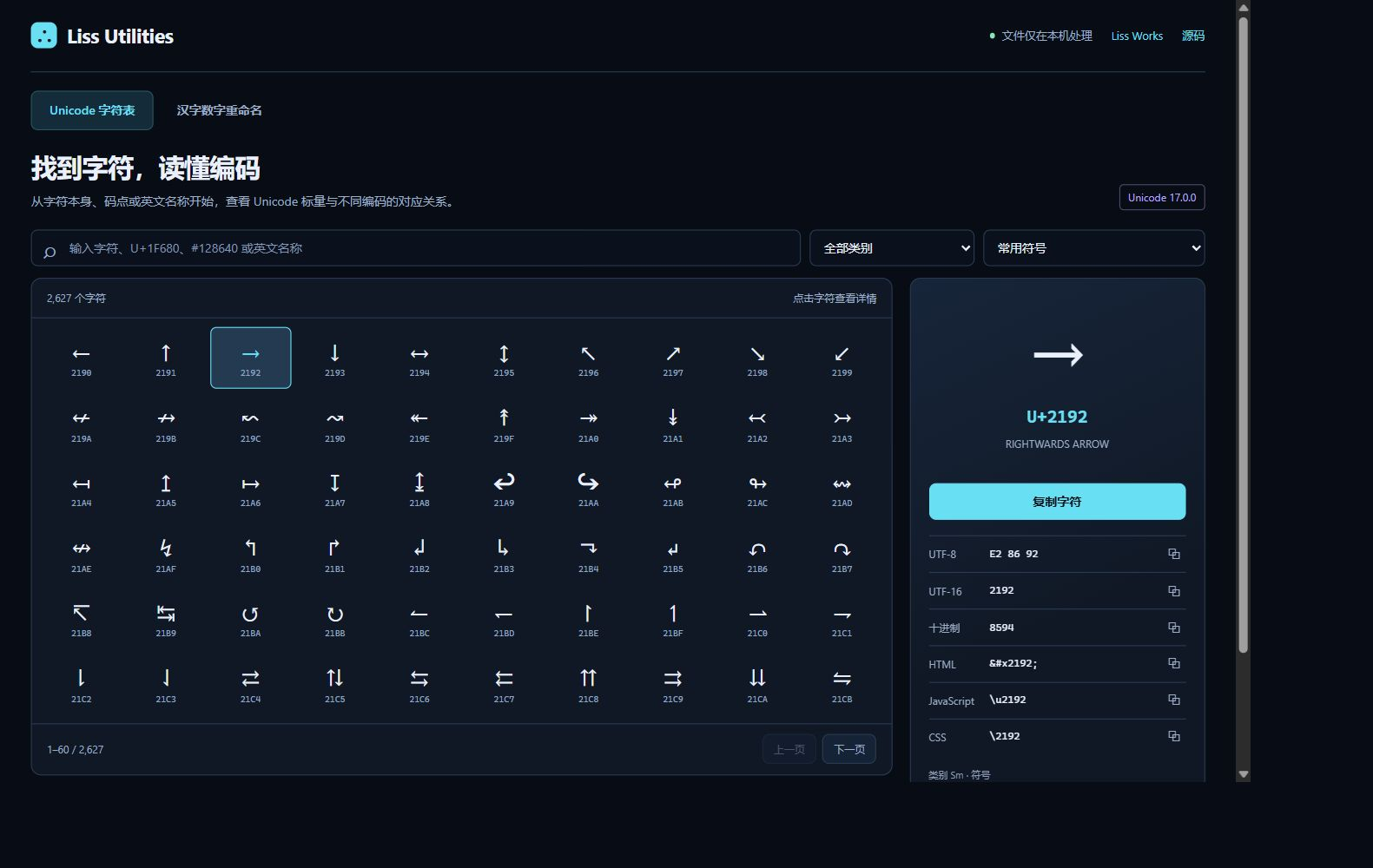Select the upwards arrow character 2191
The image size is (1373, 868).
166,358
